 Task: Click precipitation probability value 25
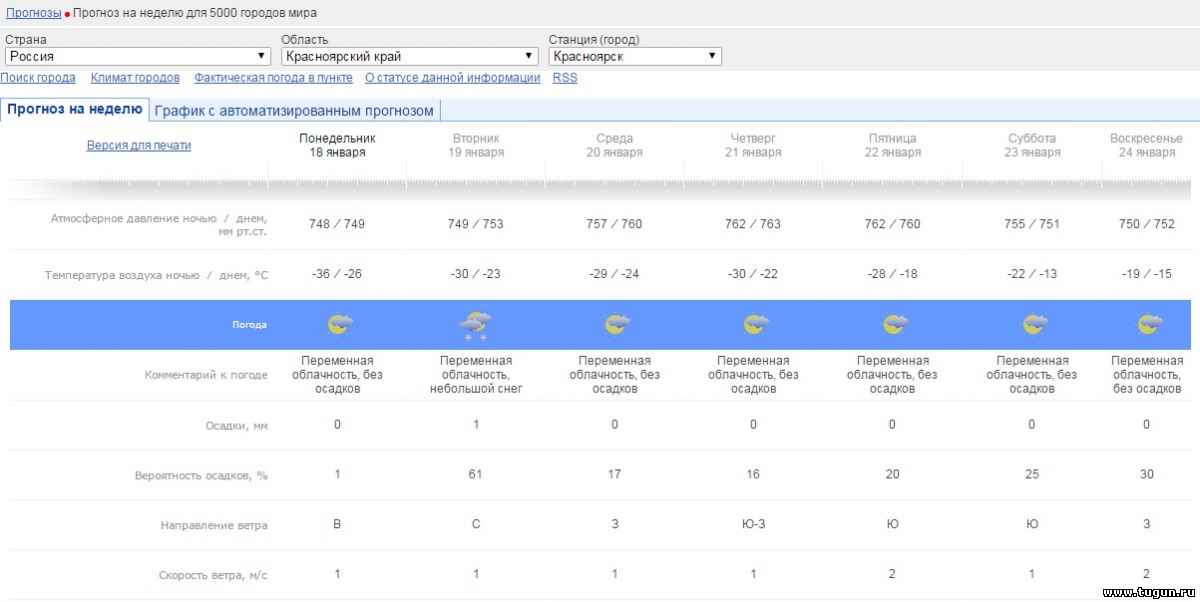click(x=1032, y=474)
